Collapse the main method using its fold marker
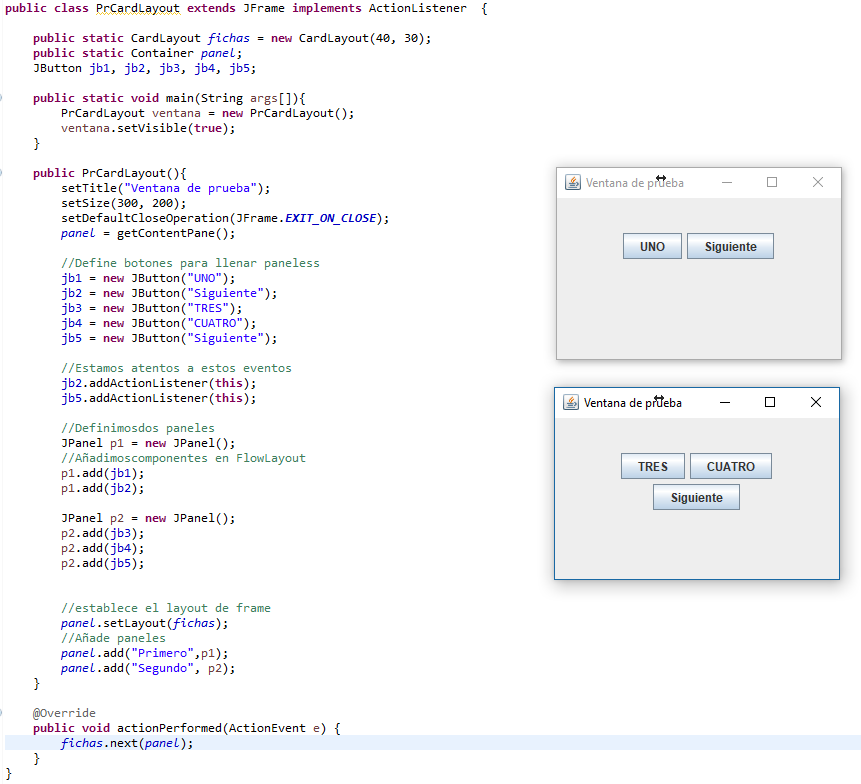The image size is (861, 784). tap(3, 98)
